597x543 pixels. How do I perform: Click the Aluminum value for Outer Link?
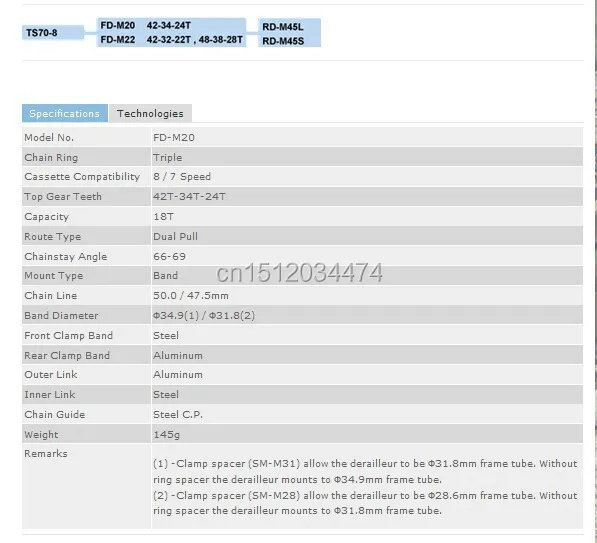(178, 375)
